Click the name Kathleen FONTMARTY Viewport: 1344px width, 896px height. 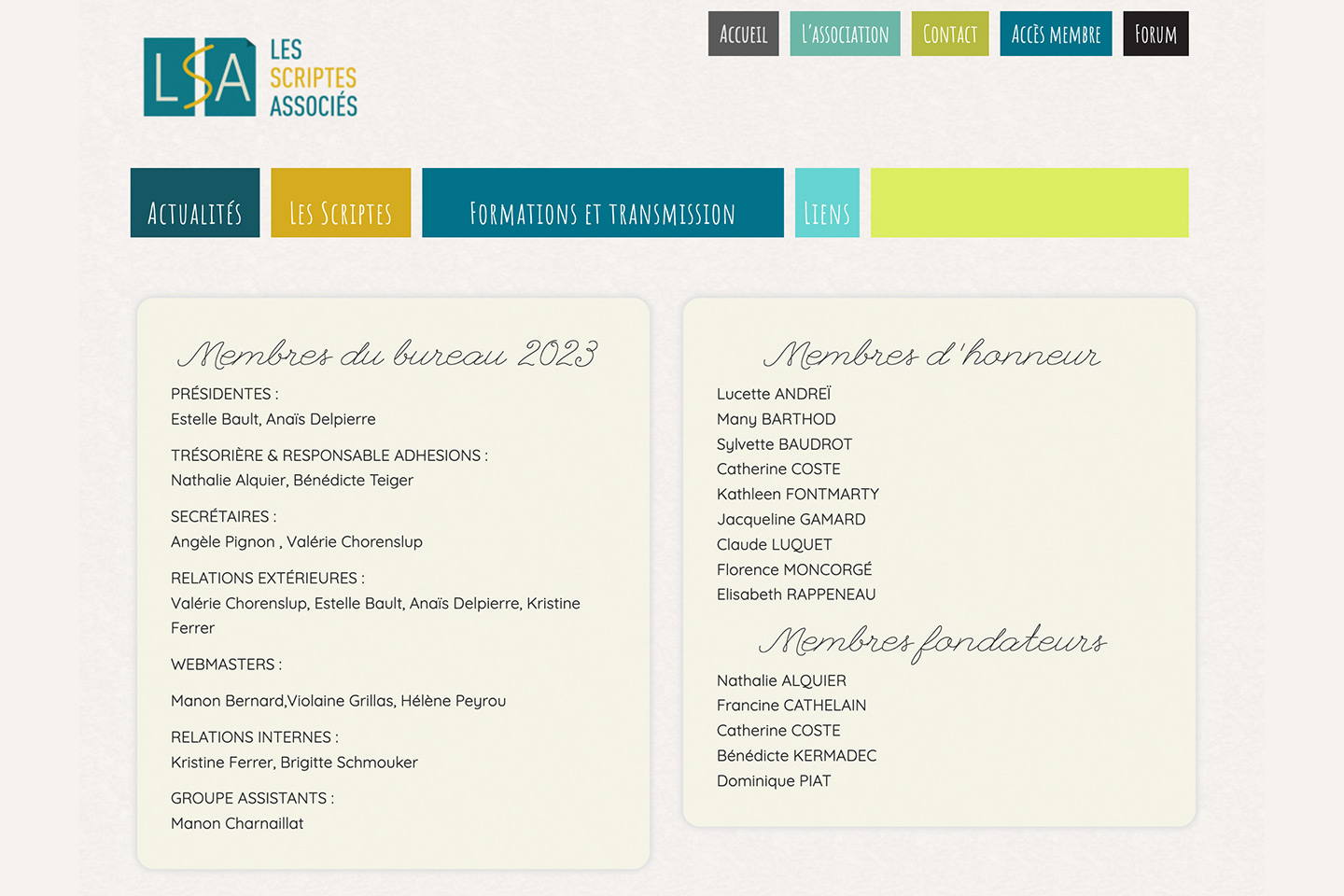(798, 494)
